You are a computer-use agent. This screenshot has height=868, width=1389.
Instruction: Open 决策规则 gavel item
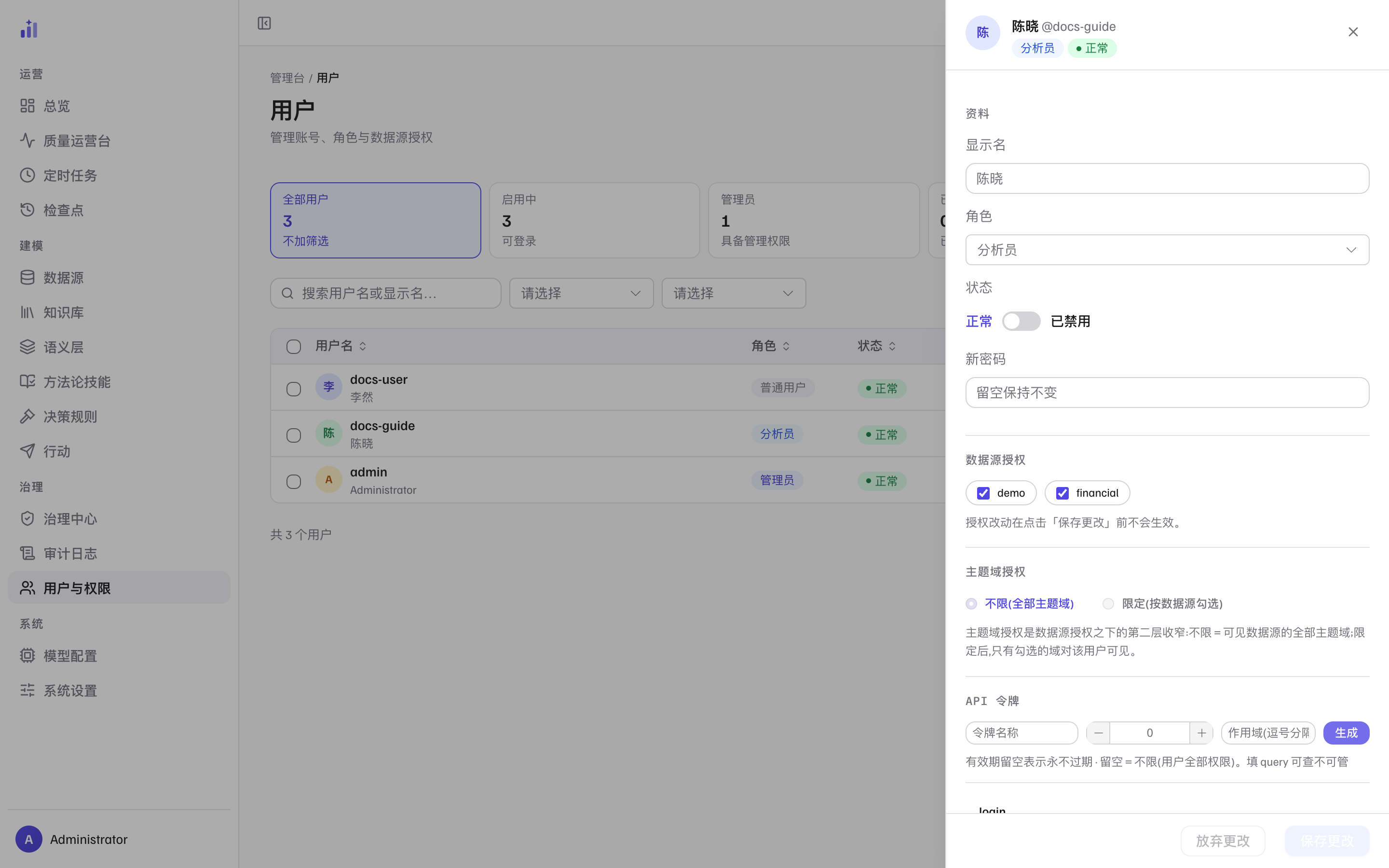(119, 417)
